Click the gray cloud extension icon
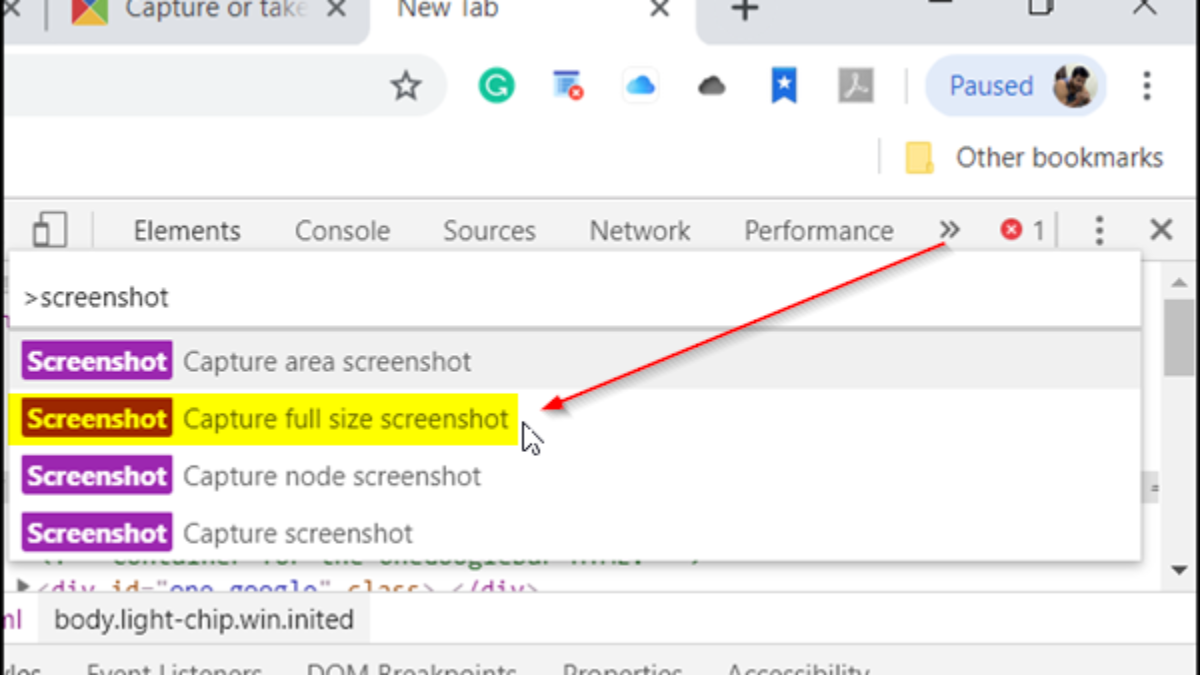The height and width of the screenshot is (675, 1200). (x=711, y=87)
